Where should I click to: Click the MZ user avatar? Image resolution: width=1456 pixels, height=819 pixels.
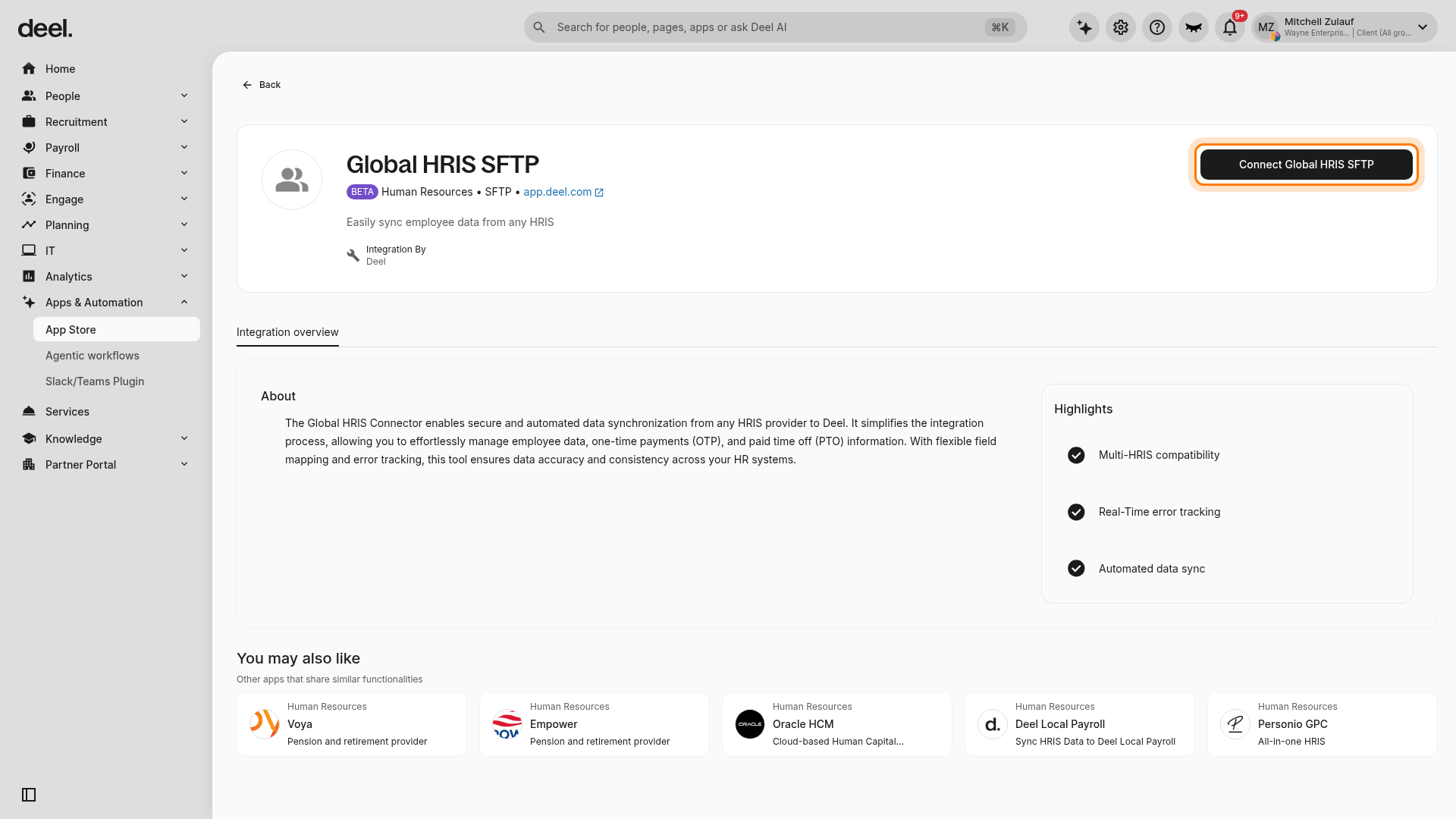pyautogui.click(x=1266, y=28)
